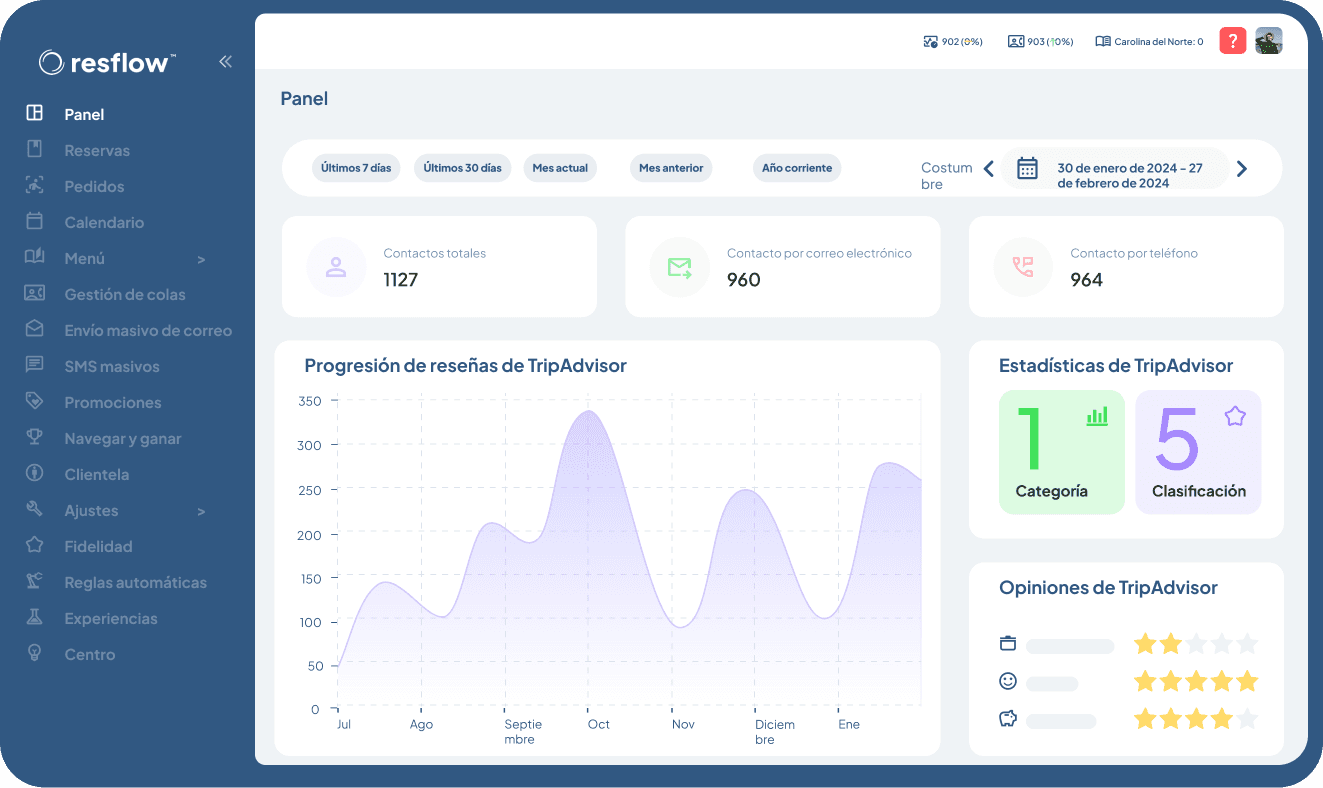Click the Carolina del Norte book icon
Image resolution: width=1323 pixels, height=788 pixels.
(1103, 42)
